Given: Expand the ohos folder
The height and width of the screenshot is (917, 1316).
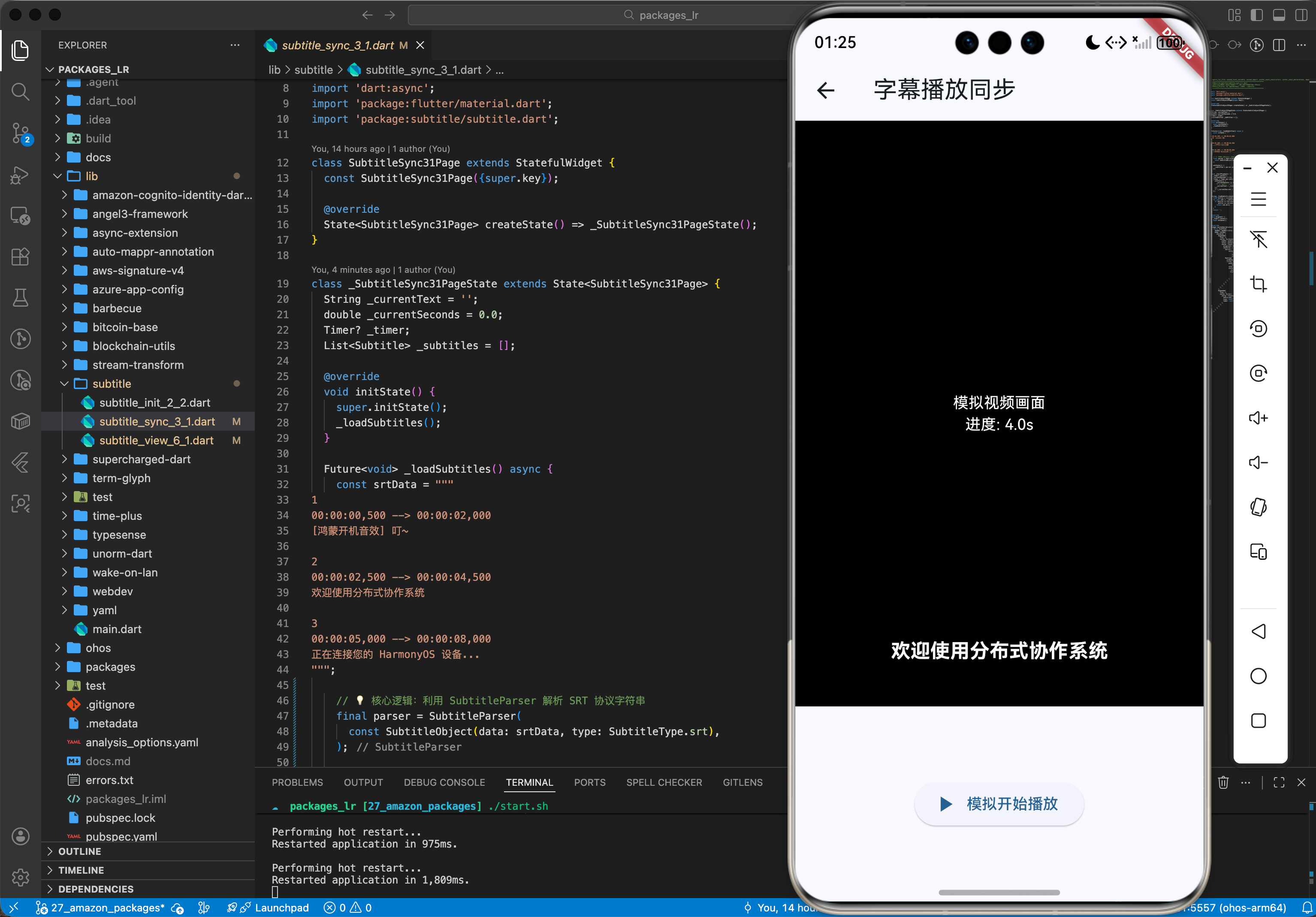Looking at the screenshot, I should tap(98, 648).
